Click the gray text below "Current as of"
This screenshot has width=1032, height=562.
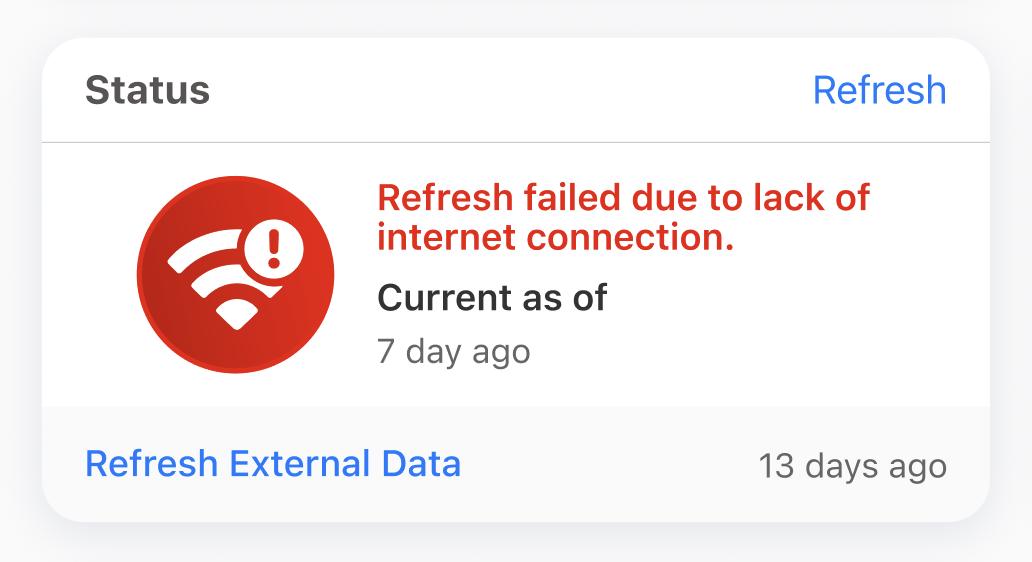pos(453,351)
